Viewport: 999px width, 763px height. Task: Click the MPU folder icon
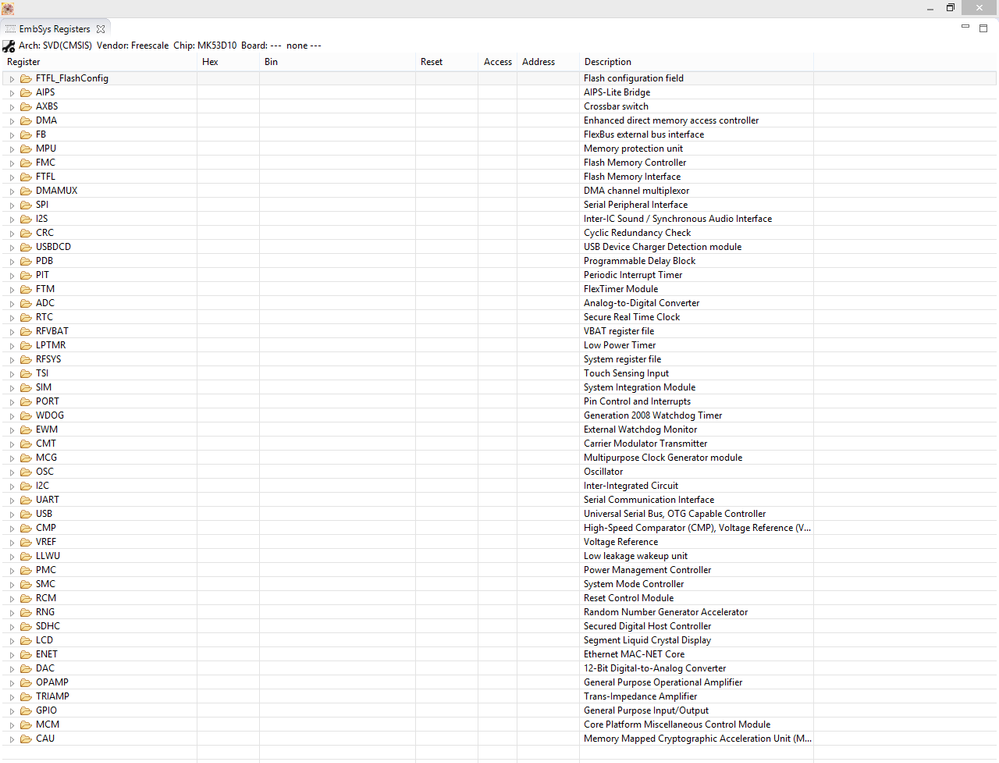click(x=25, y=148)
